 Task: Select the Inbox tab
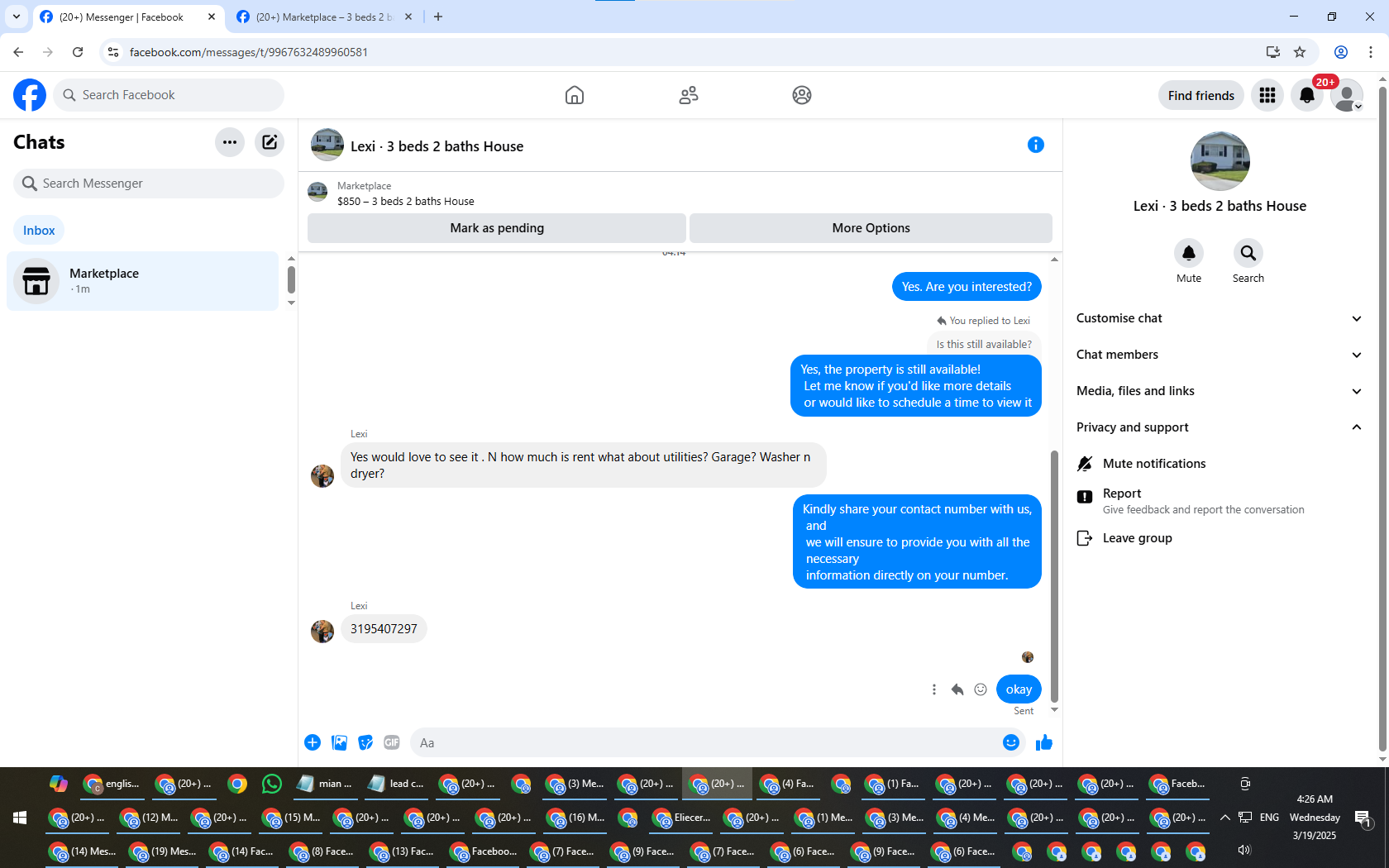[39, 231]
